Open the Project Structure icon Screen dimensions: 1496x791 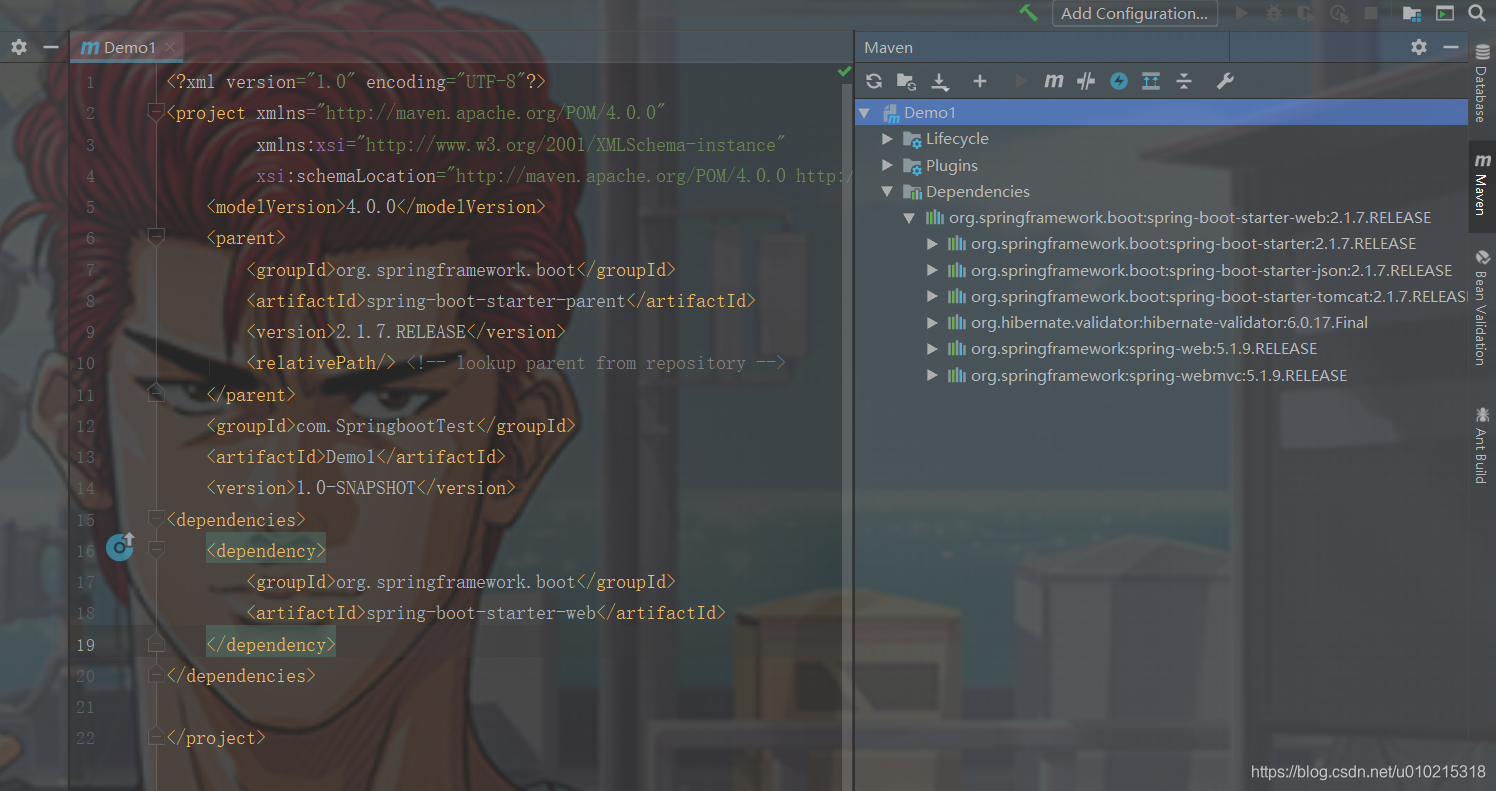pos(1412,13)
